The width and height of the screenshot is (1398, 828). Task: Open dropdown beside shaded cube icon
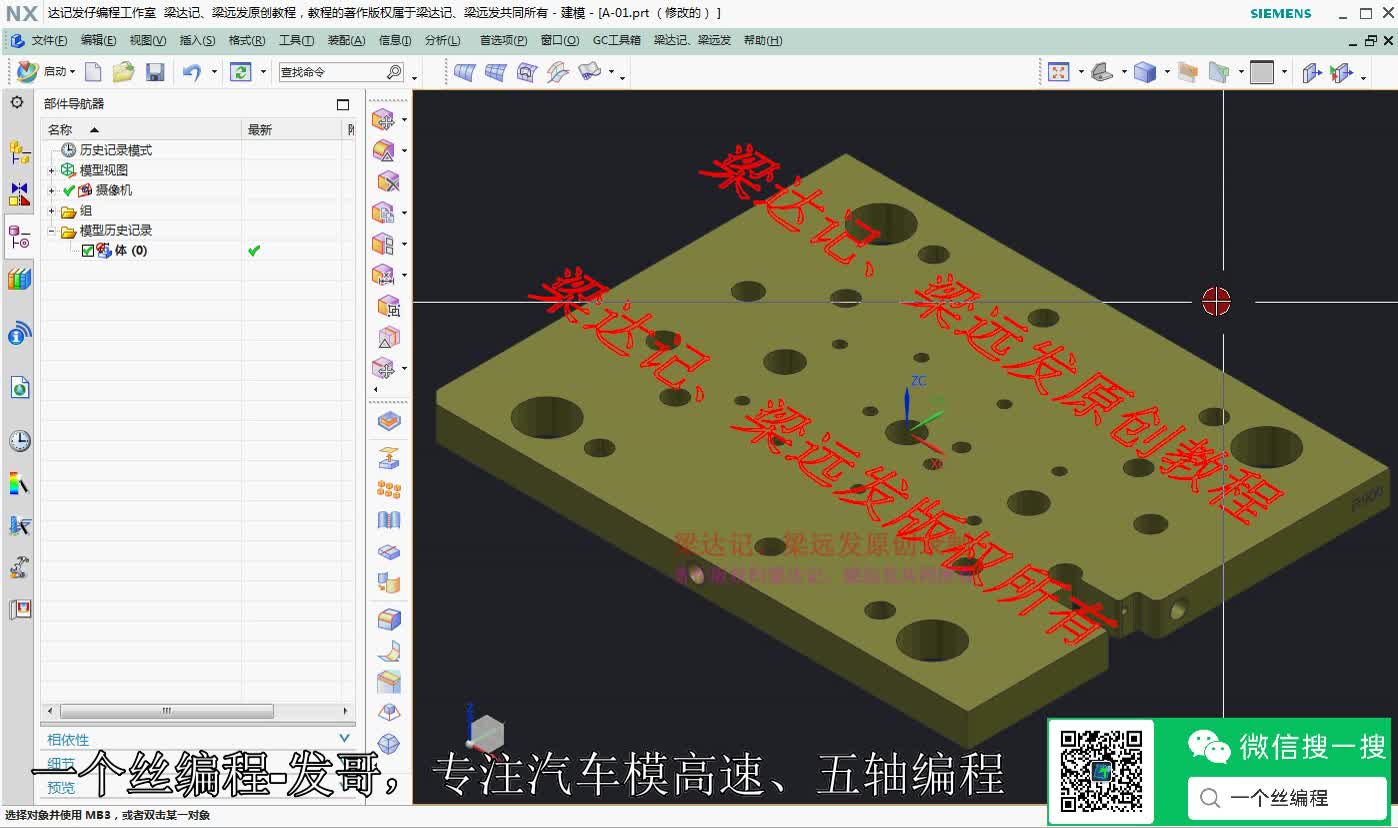click(x=1166, y=72)
